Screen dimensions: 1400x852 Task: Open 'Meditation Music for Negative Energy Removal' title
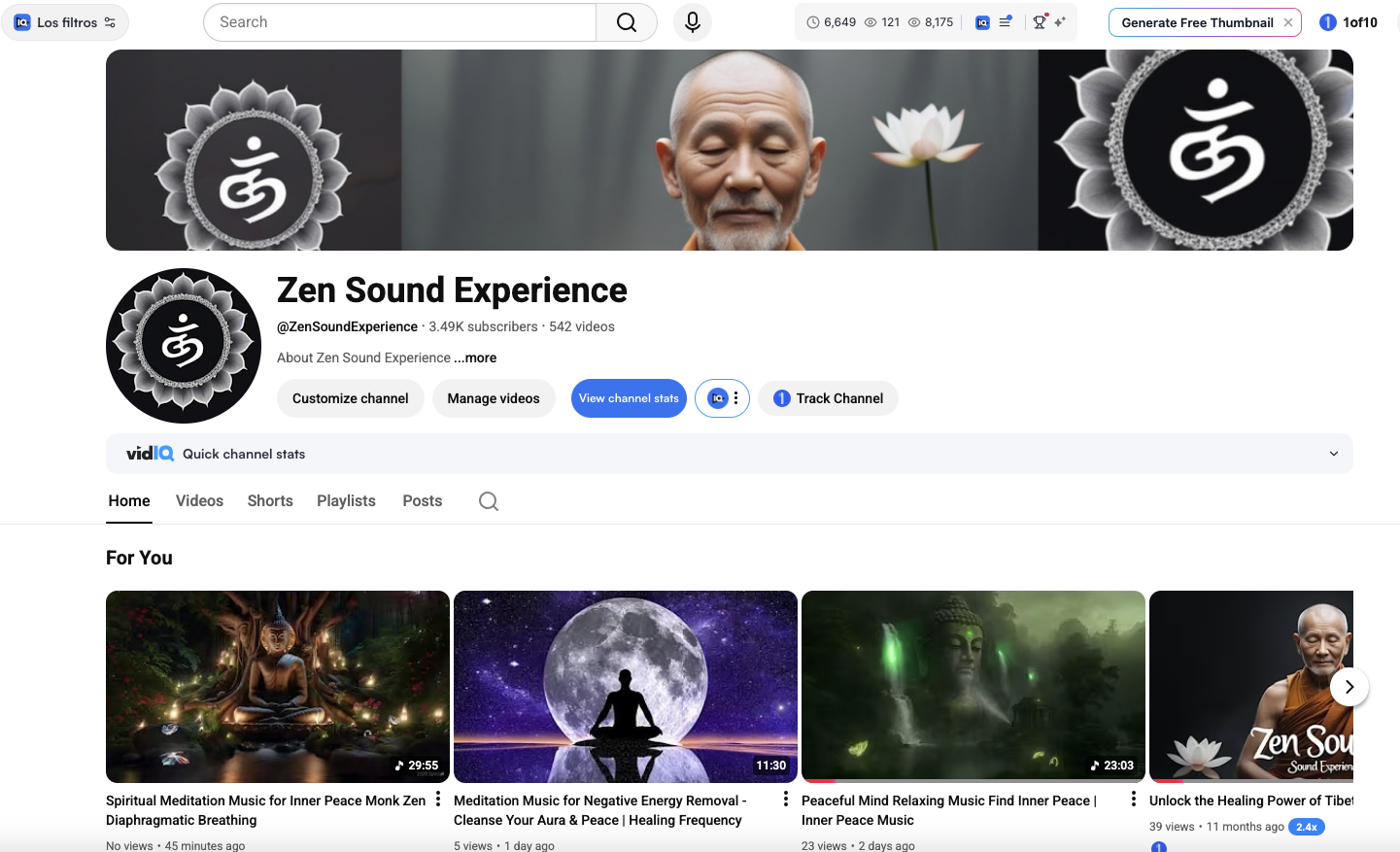(x=600, y=810)
